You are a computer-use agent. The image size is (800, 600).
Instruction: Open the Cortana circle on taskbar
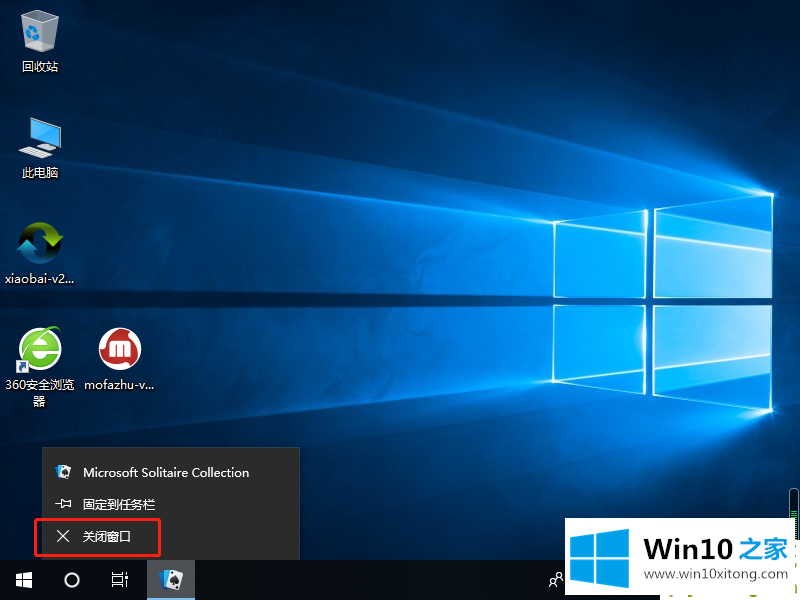72,580
